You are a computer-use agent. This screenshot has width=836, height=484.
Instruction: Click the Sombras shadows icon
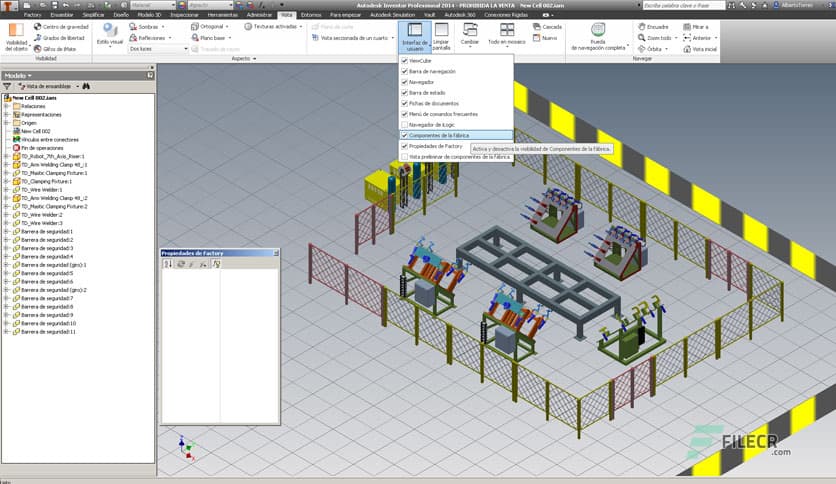pos(133,27)
